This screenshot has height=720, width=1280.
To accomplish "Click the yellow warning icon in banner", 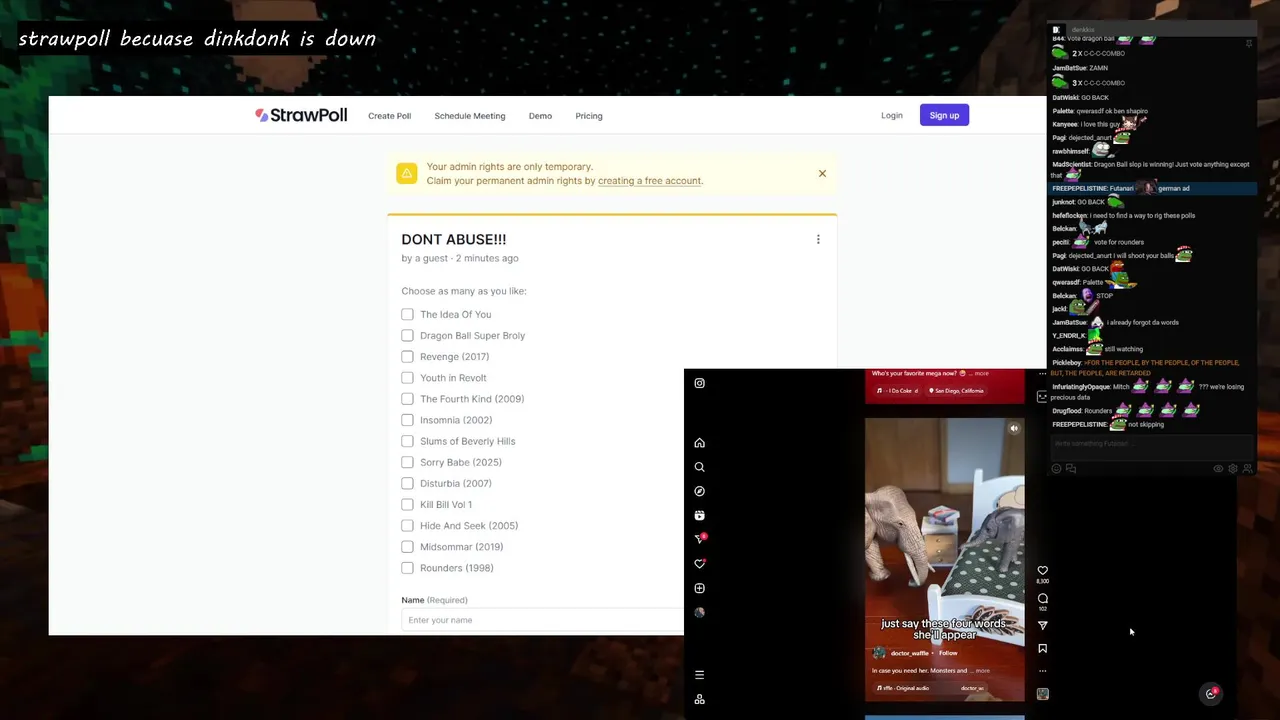I will pyautogui.click(x=407, y=173).
